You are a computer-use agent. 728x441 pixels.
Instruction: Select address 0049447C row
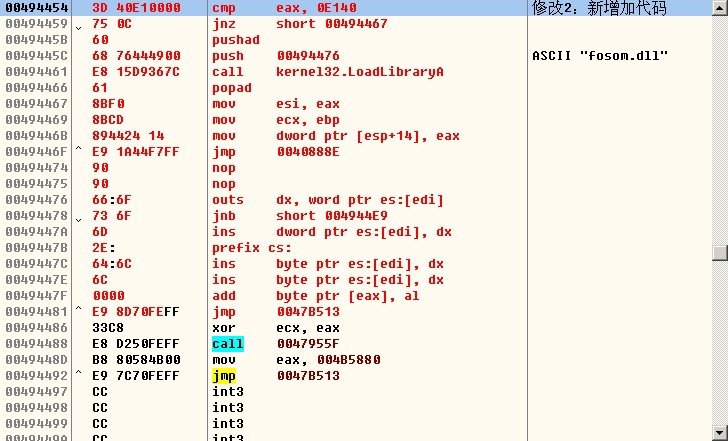click(356, 264)
